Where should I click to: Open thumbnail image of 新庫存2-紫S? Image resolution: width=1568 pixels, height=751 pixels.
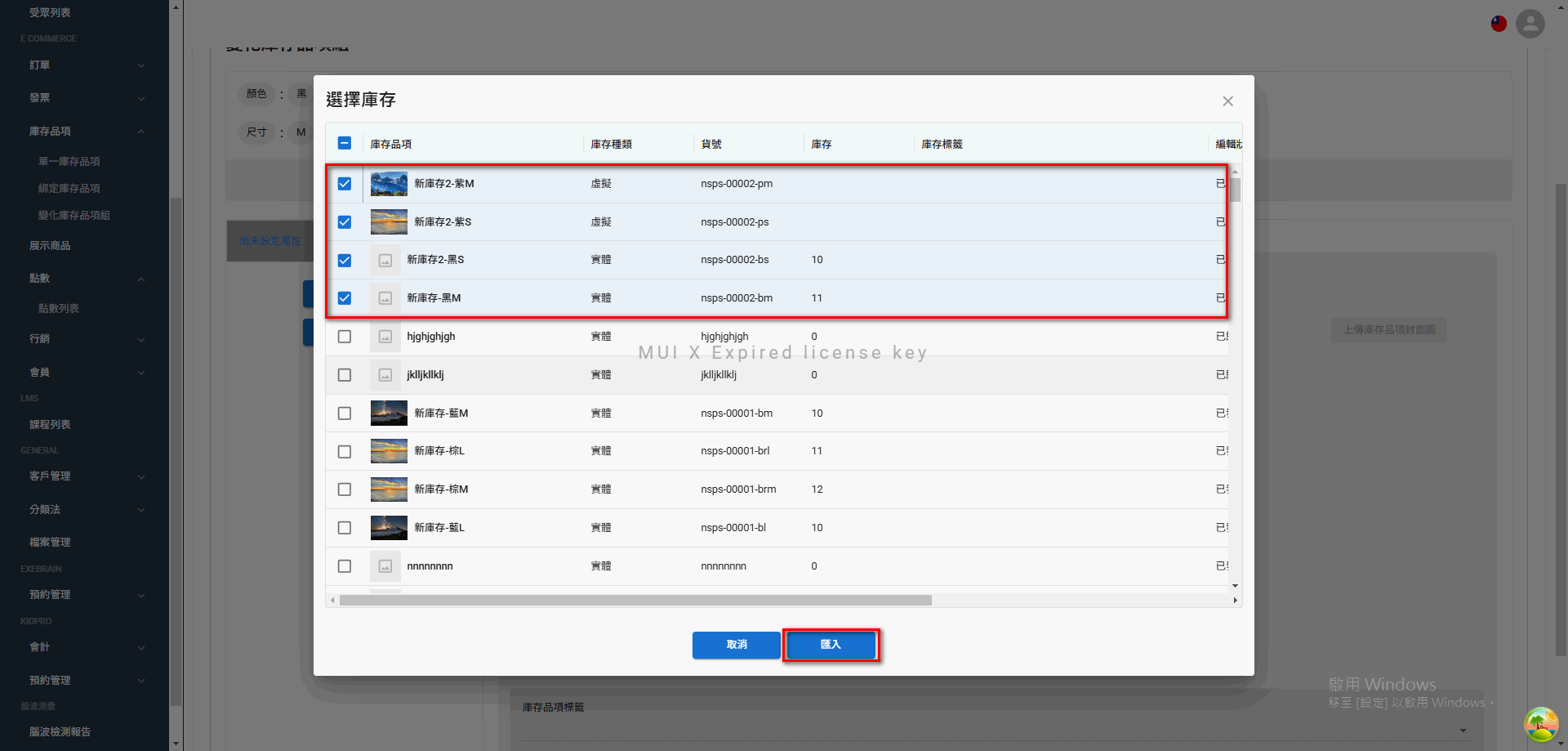pos(389,222)
